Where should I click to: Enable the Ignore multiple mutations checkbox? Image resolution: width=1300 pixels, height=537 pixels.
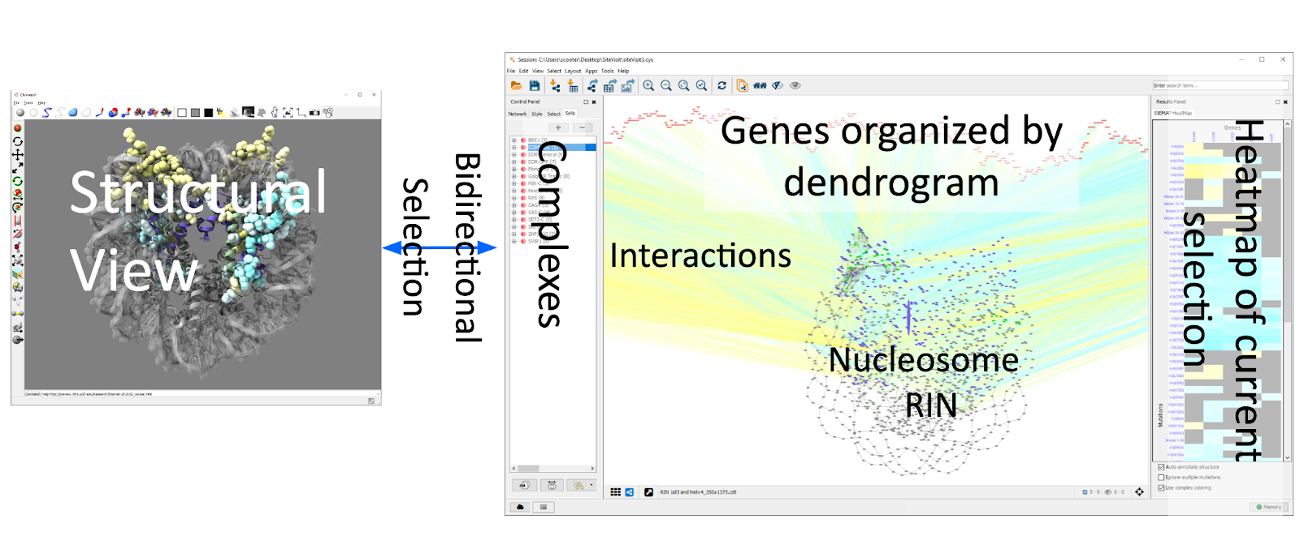point(1161,477)
